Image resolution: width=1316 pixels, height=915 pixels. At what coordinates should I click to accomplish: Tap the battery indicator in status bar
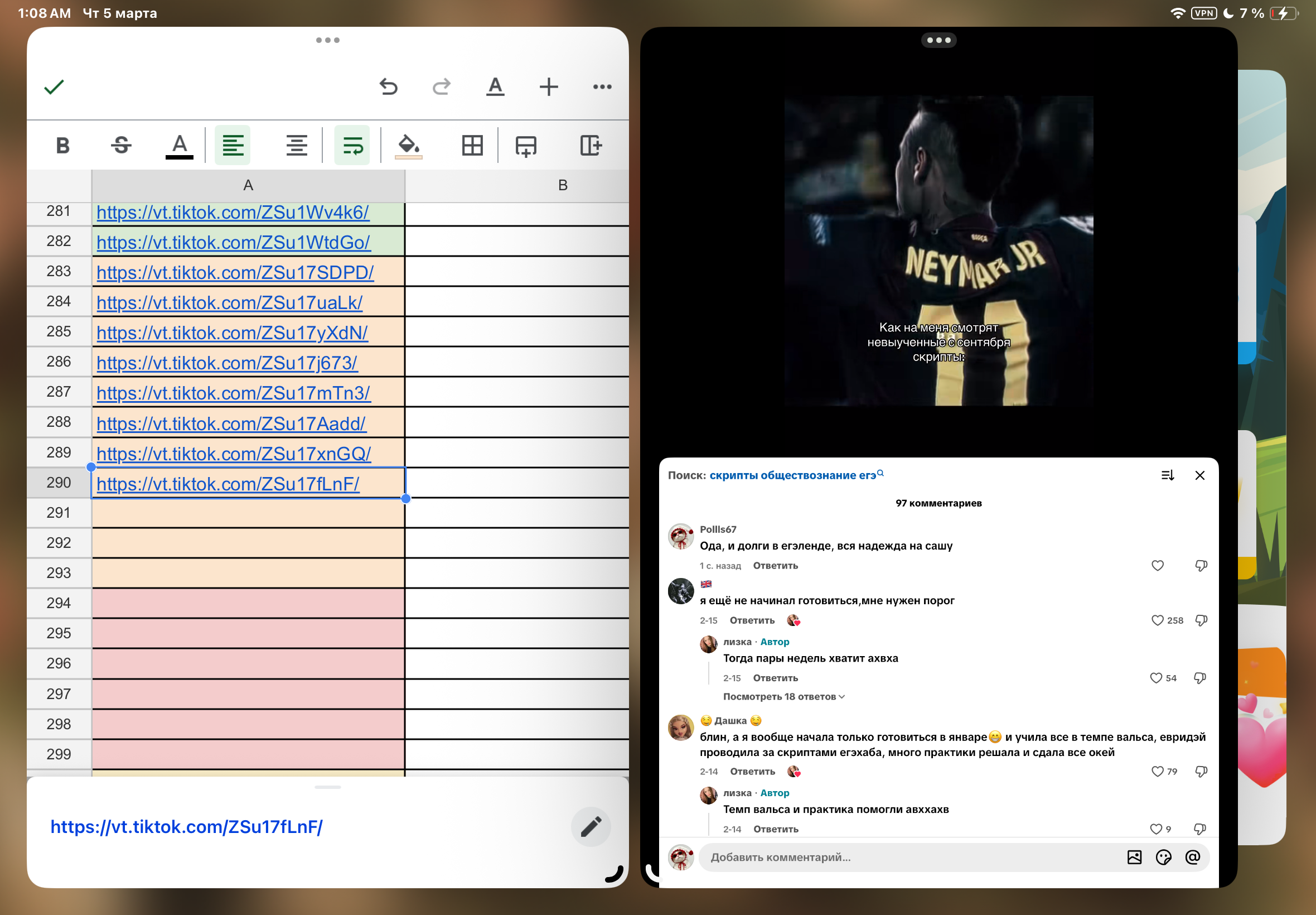[1284, 13]
